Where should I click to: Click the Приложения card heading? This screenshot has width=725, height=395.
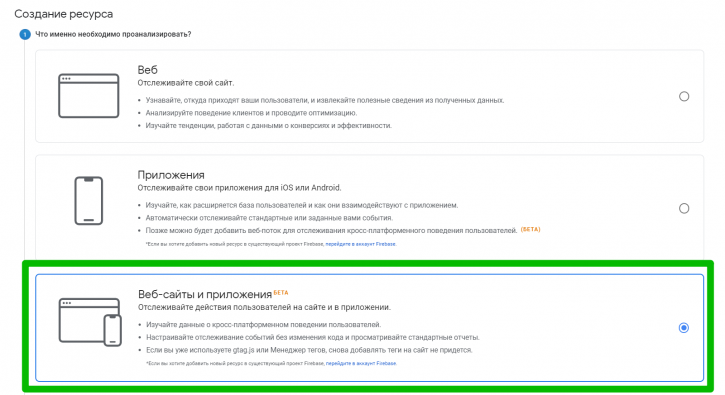click(x=171, y=175)
